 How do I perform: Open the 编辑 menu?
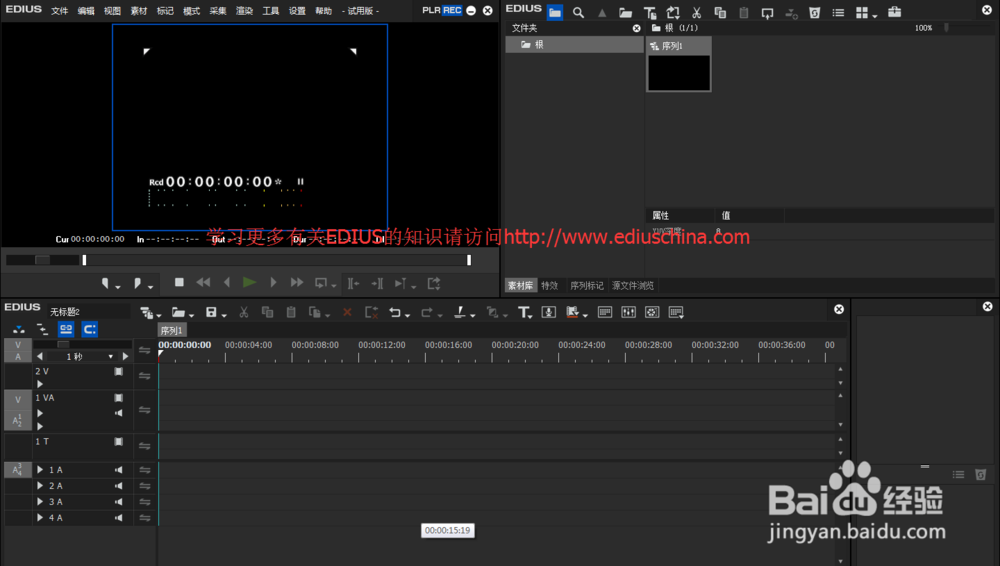86,11
